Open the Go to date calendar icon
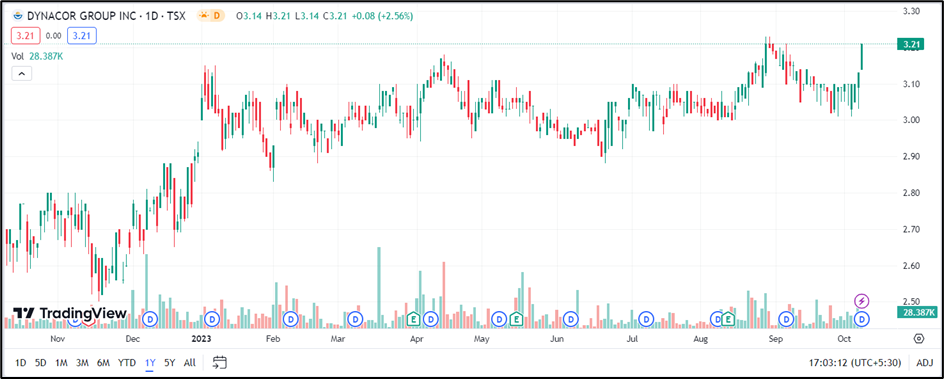 point(220,362)
